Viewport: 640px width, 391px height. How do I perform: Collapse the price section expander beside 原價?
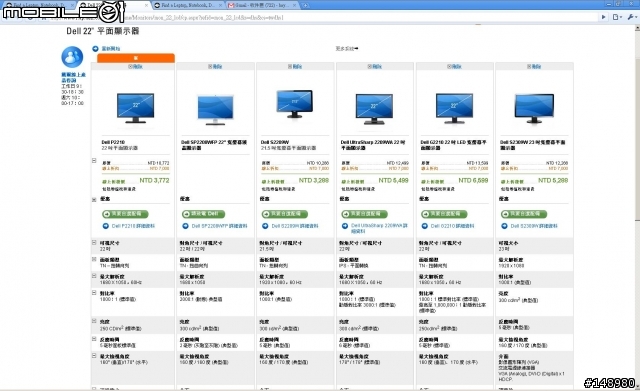pos(94,161)
